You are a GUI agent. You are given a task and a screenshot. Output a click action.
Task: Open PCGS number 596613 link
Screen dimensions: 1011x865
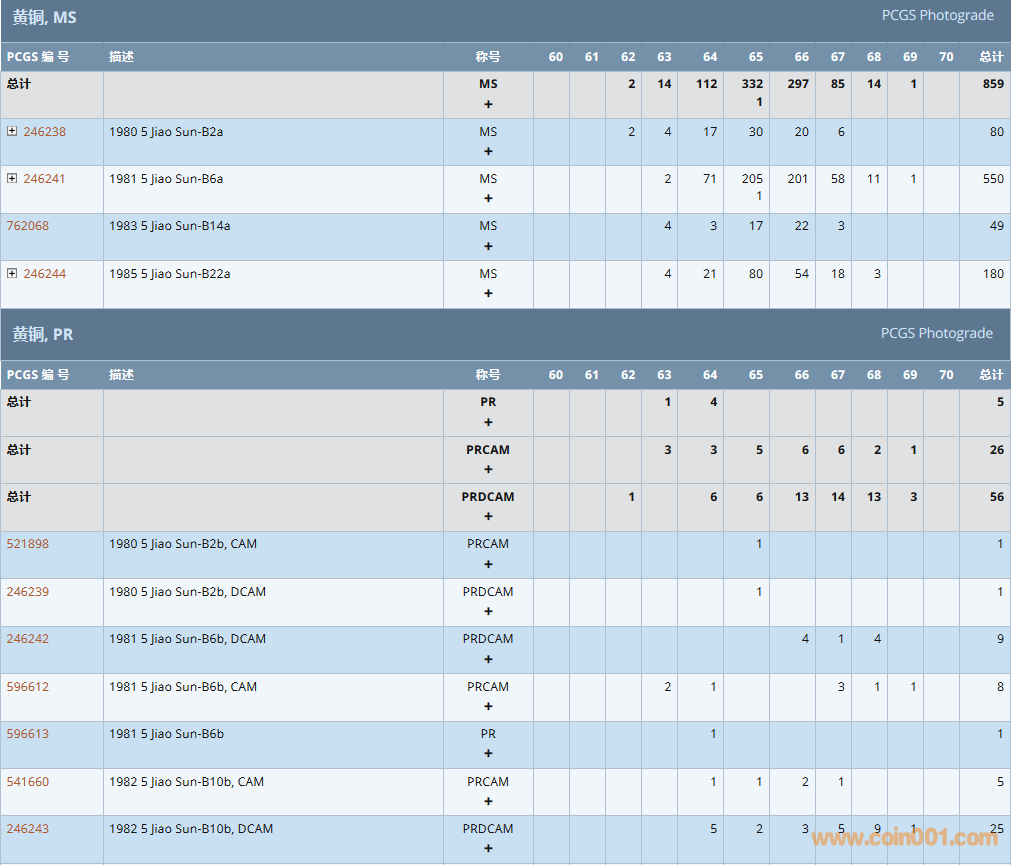(27, 734)
